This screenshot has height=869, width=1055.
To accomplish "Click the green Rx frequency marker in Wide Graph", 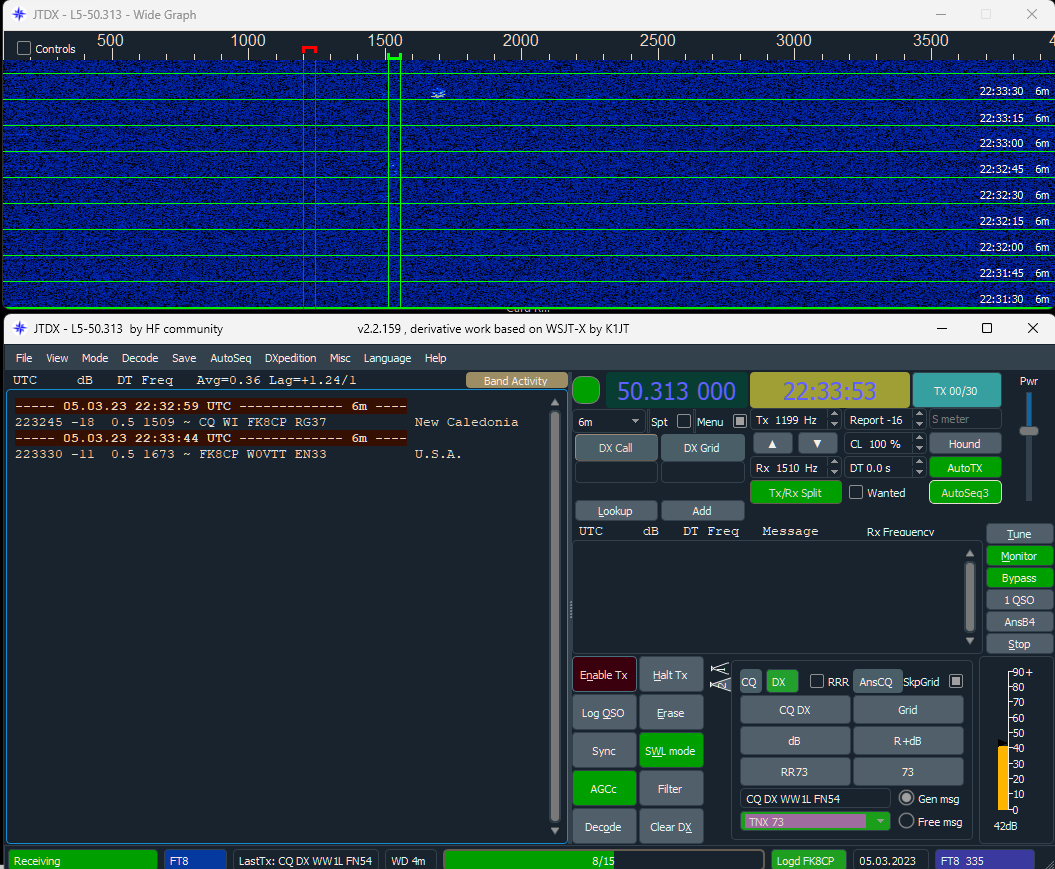I will click(x=394, y=56).
